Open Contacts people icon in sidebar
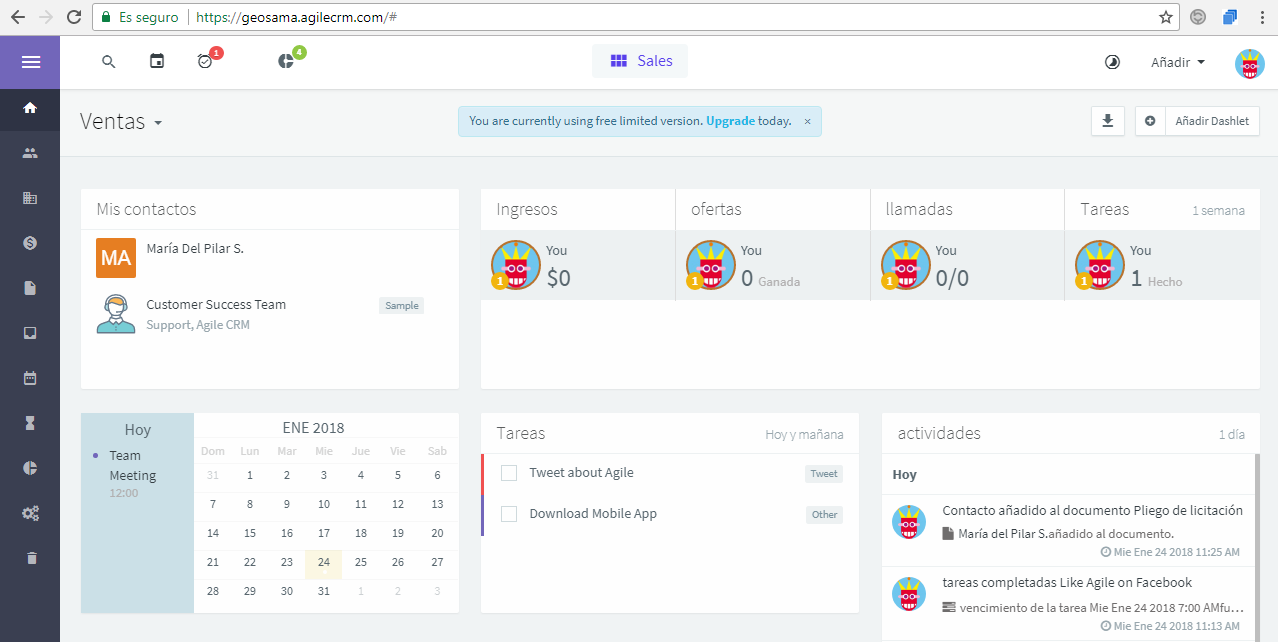1278x642 pixels. (x=30, y=153)
